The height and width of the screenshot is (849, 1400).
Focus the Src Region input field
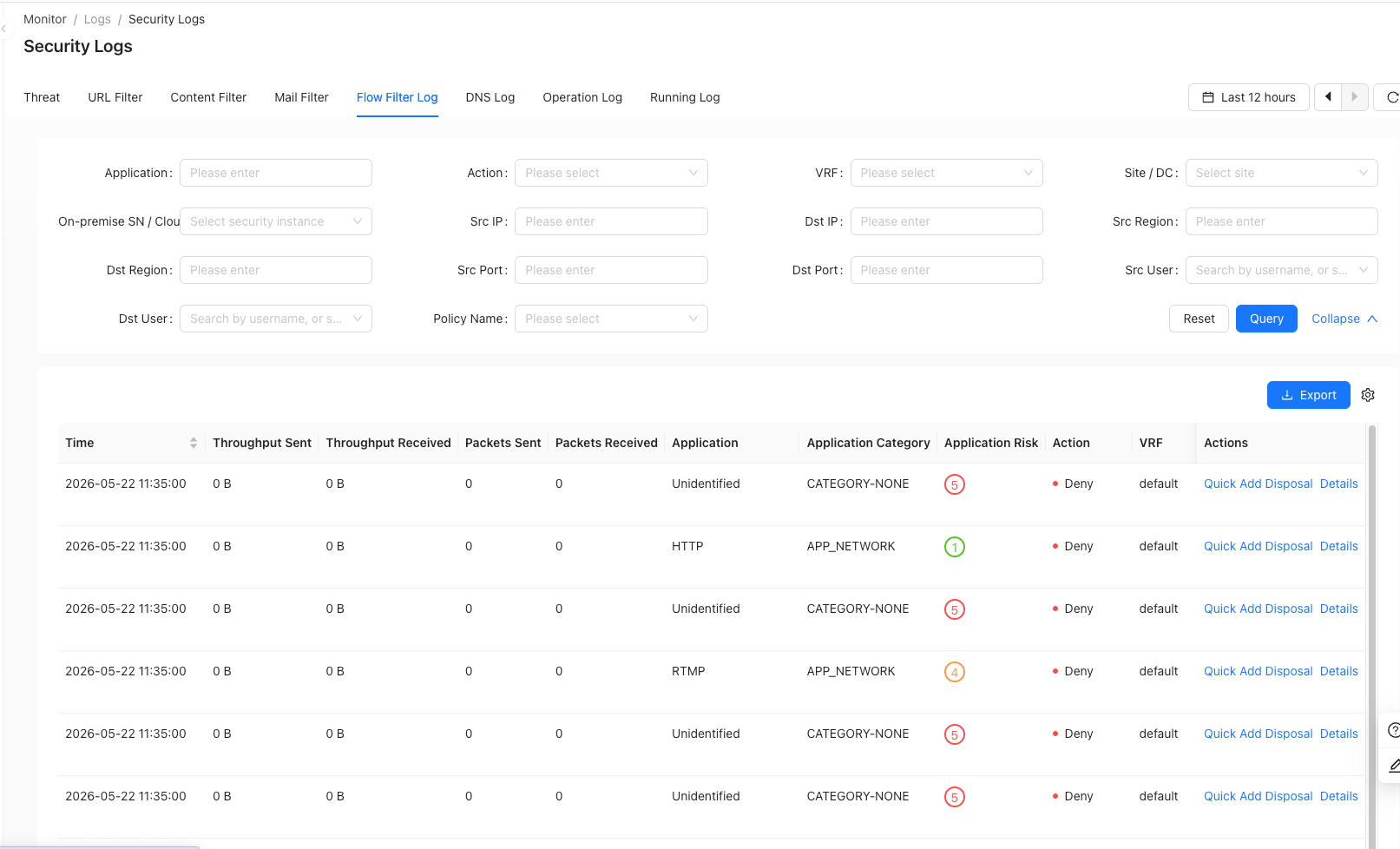coord(1281,221)
